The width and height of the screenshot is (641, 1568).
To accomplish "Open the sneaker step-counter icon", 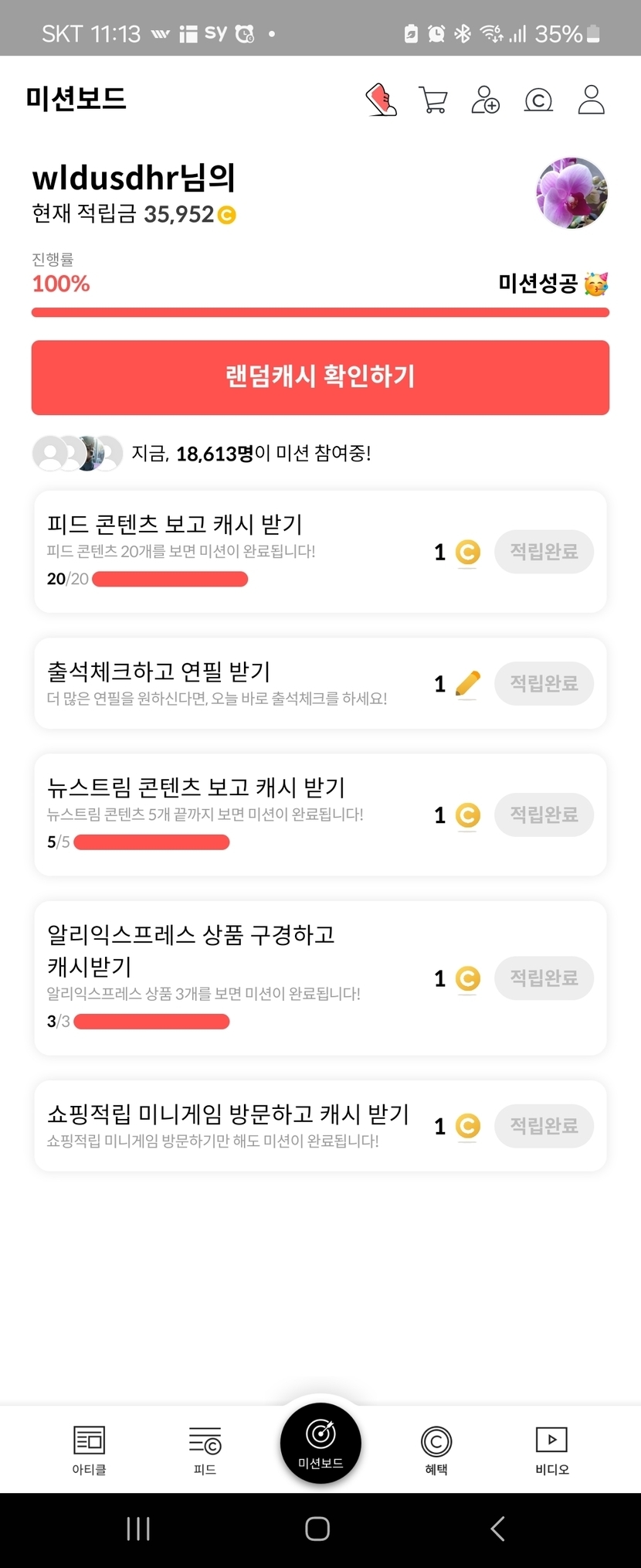I will point(381,100).
